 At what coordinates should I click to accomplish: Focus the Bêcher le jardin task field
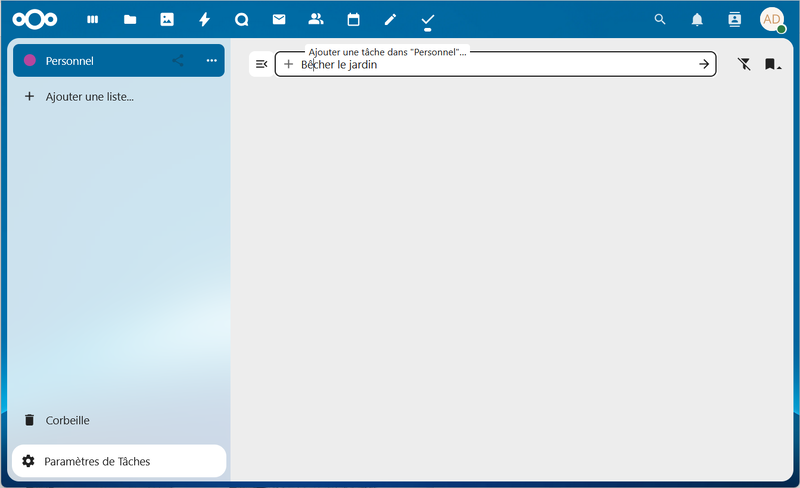[x=495, y=64]
